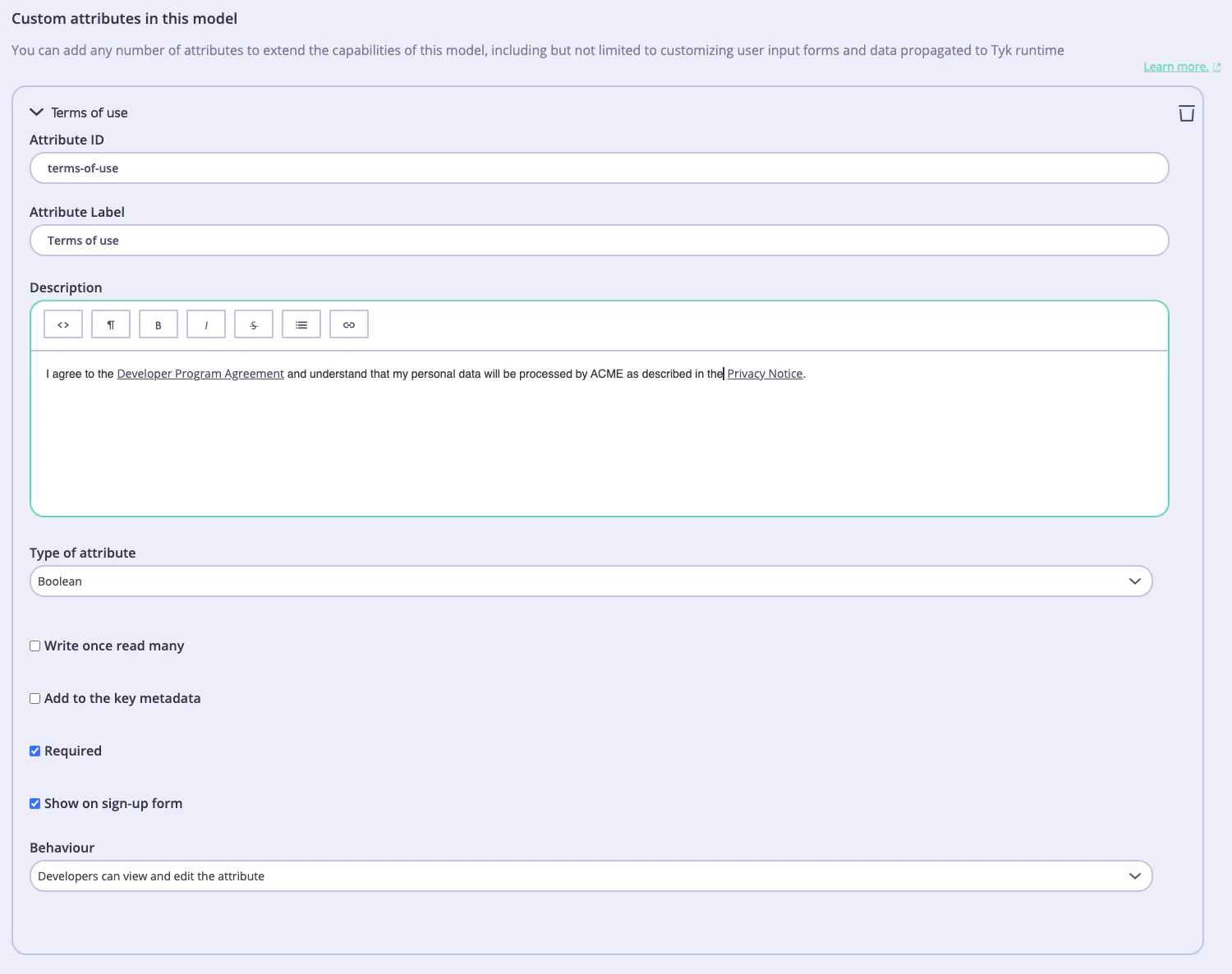Click the trash icon to delete this attribute

tap(1186, 113)
